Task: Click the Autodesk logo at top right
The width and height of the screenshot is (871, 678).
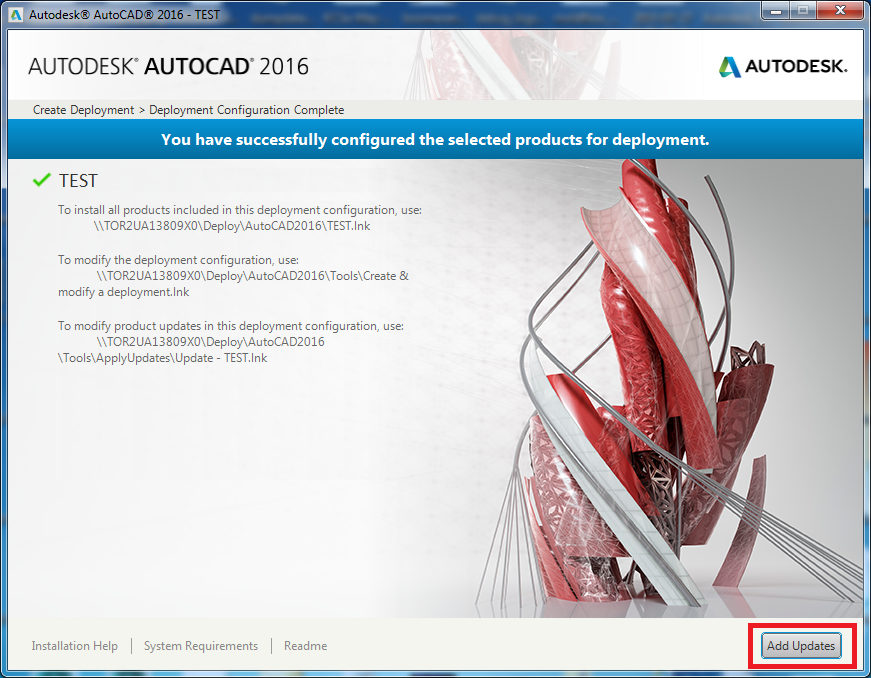Action: click(783, 67)
